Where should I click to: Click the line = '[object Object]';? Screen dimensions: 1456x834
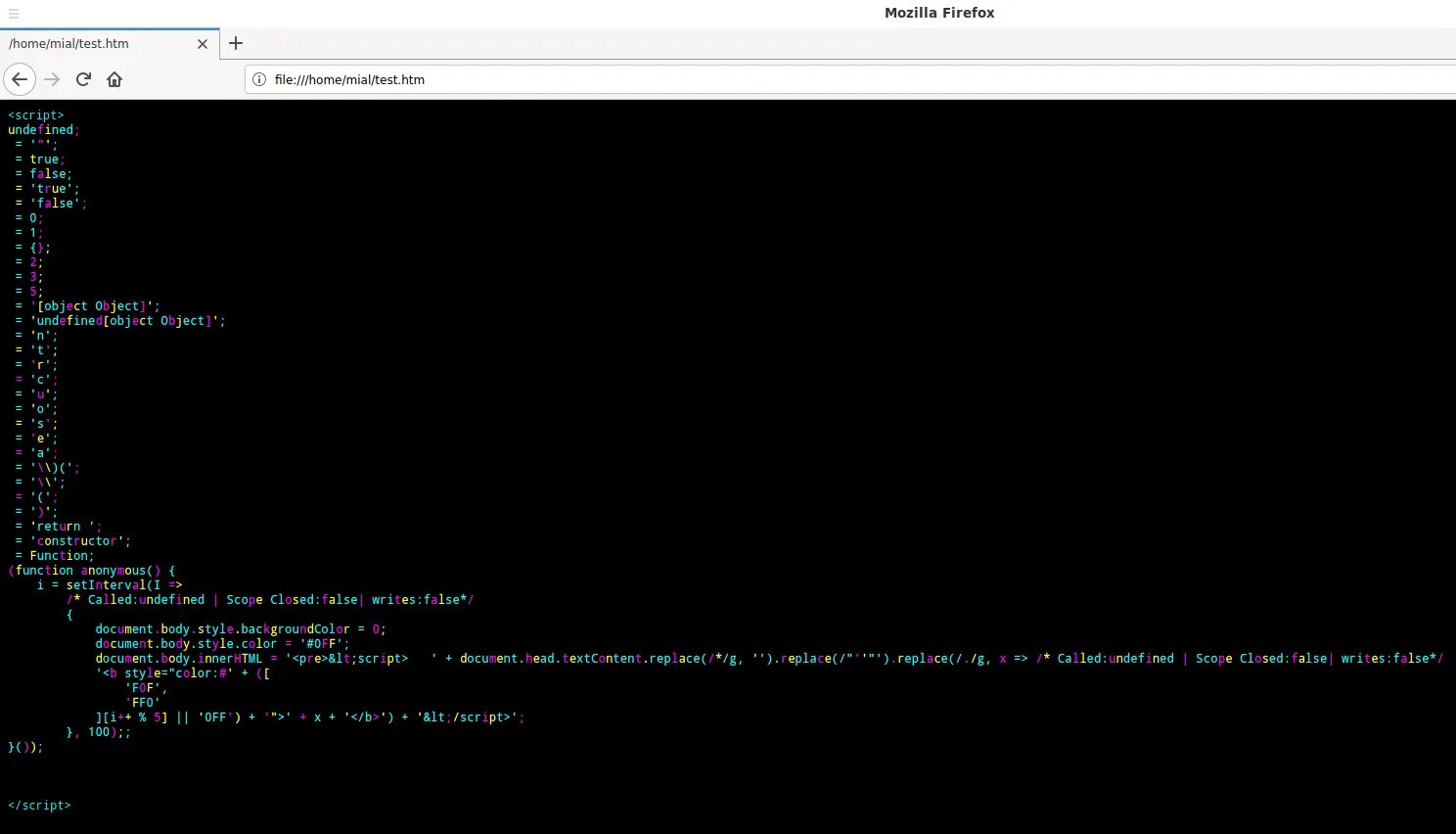pos(87,306)
